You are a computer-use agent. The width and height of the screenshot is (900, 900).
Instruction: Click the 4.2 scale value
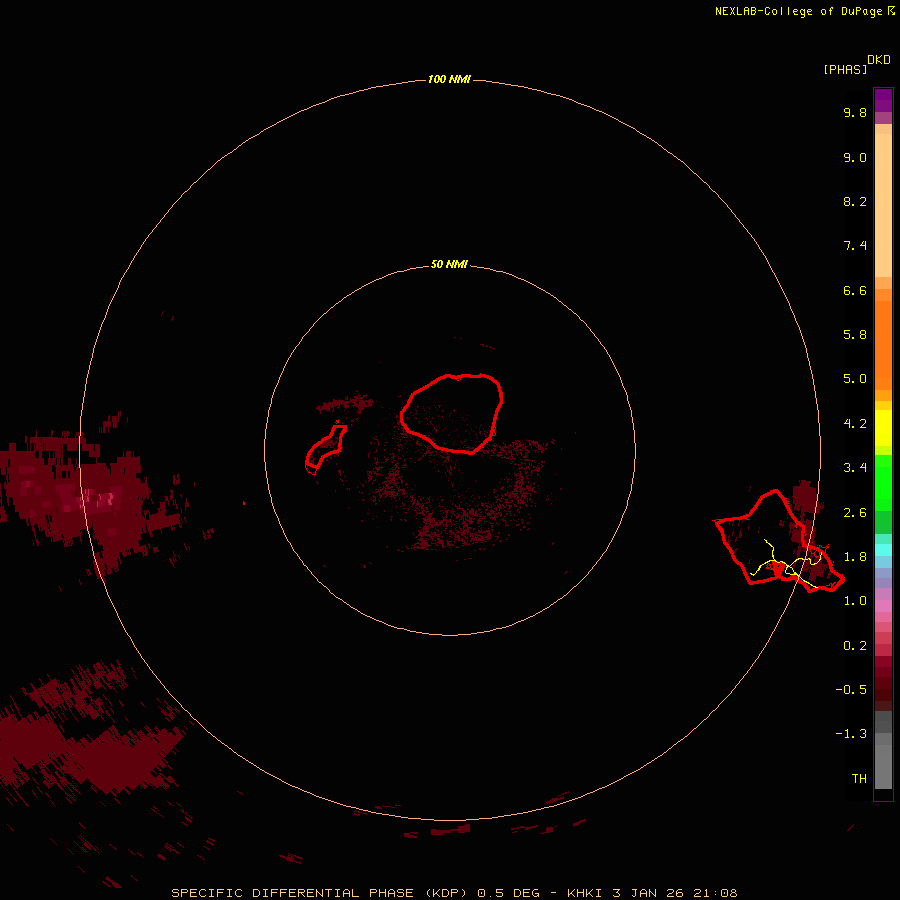coord(855,424)
